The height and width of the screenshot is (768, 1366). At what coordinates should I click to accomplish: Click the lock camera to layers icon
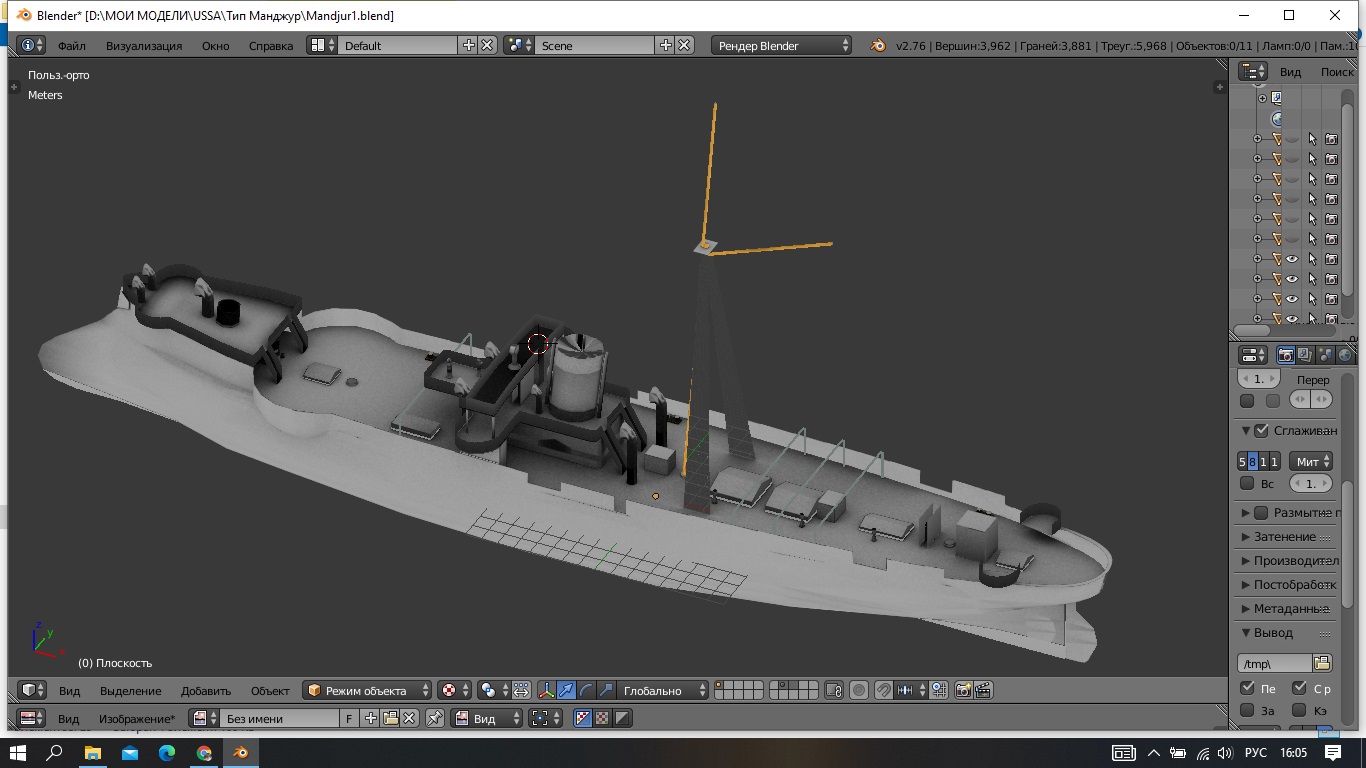coord(834,690)
